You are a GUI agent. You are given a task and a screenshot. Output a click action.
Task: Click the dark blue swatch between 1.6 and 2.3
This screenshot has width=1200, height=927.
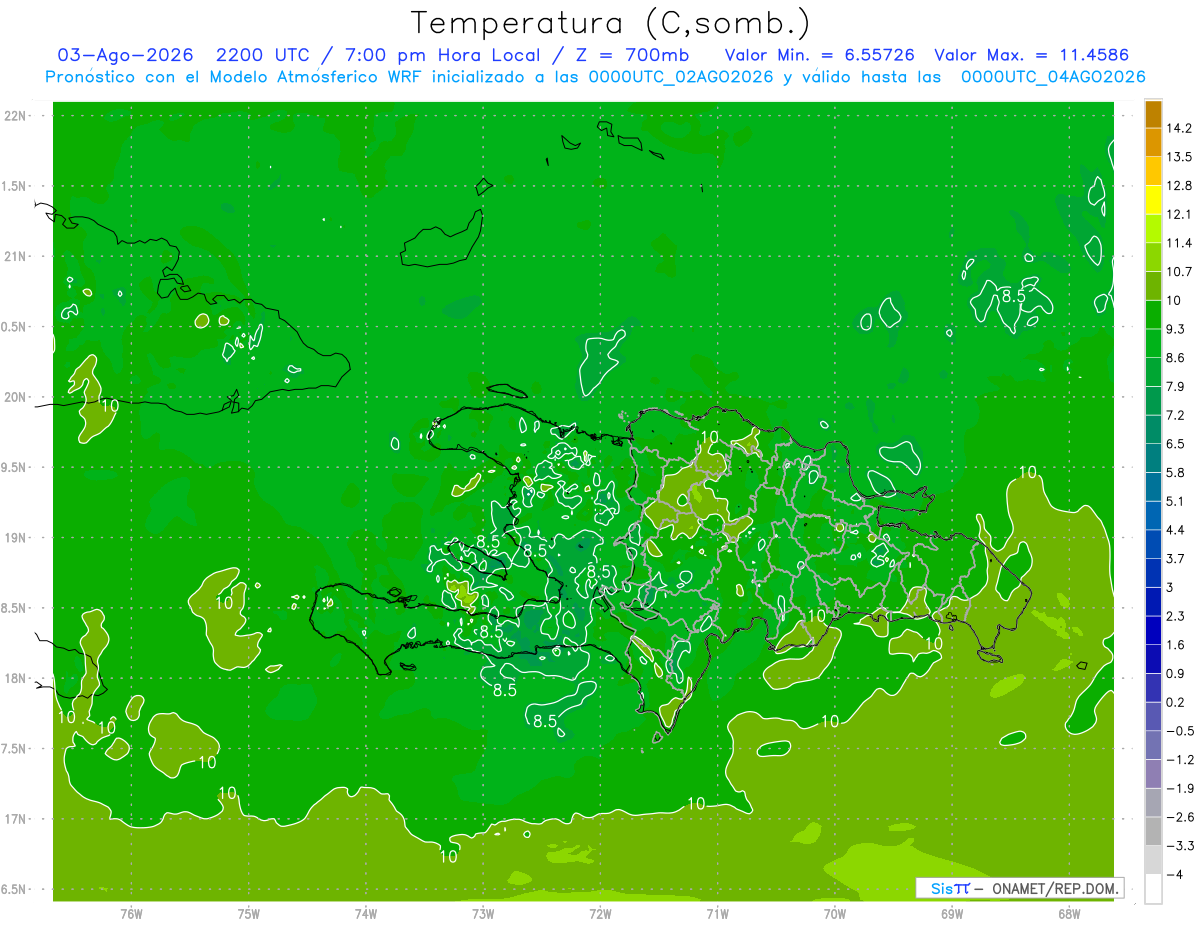pos(1153,631)
